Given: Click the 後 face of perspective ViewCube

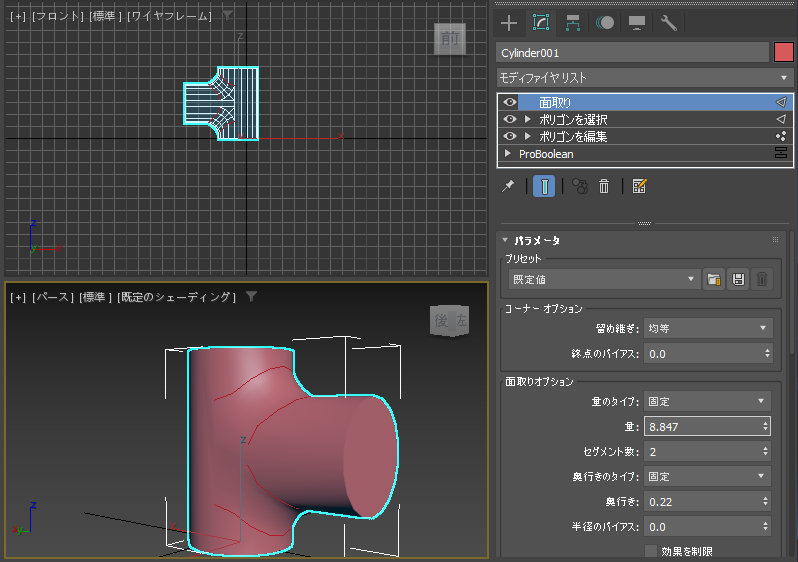Looking at the screenshot, I should [441, 321].
